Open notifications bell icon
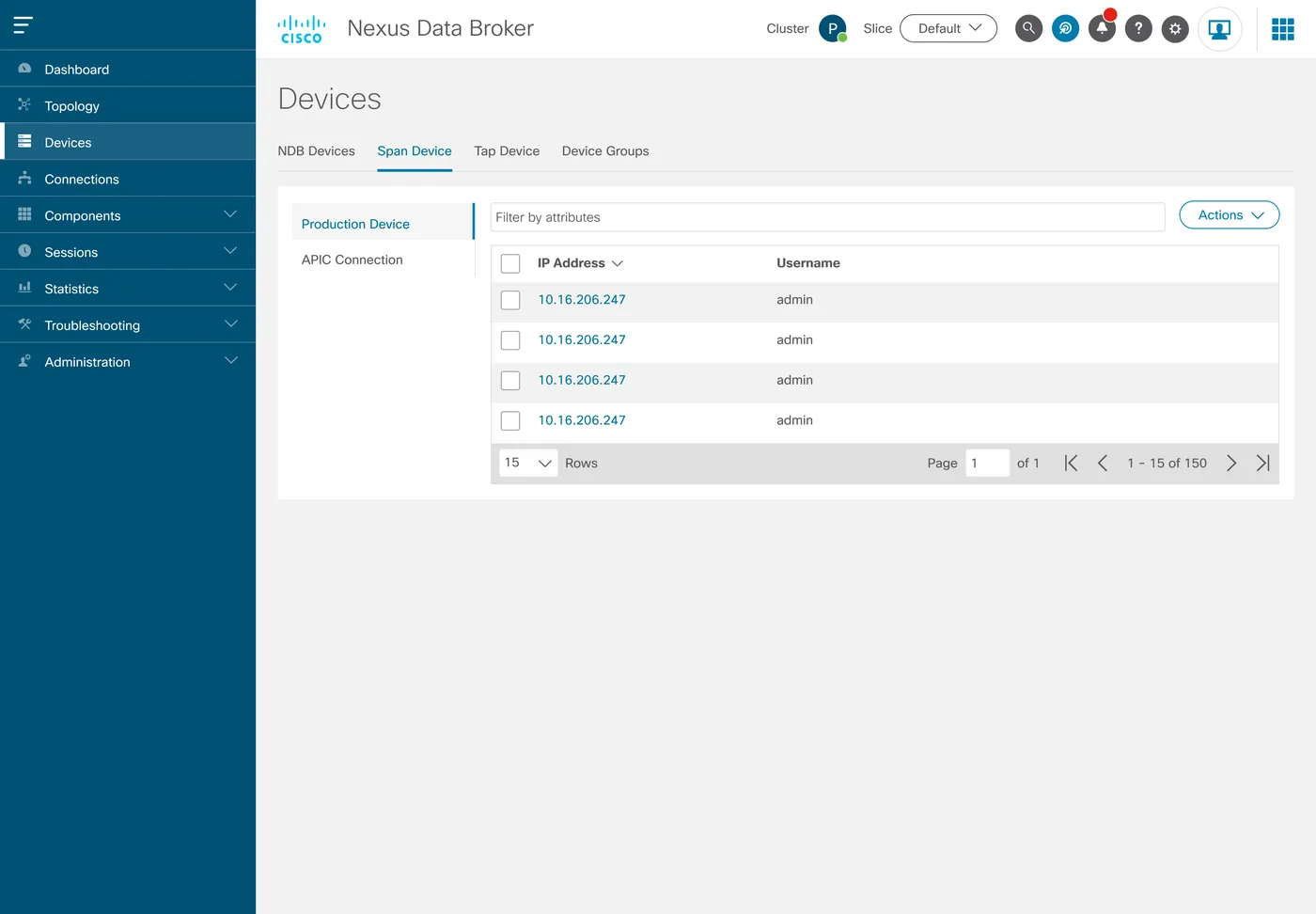The image size is (1316, 914). [1102, 28]
